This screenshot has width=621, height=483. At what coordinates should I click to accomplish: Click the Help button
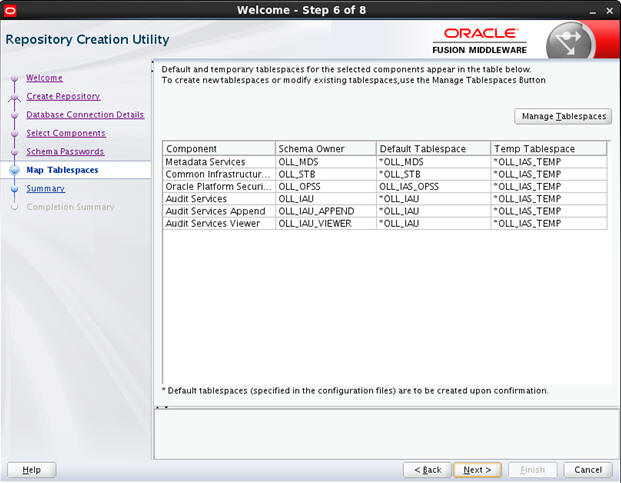click(x=32, y=470)
